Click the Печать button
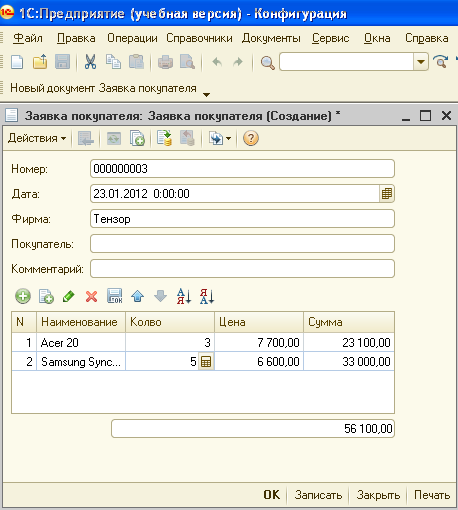This screenshot has width=458, height=510. tap(432, 495)
